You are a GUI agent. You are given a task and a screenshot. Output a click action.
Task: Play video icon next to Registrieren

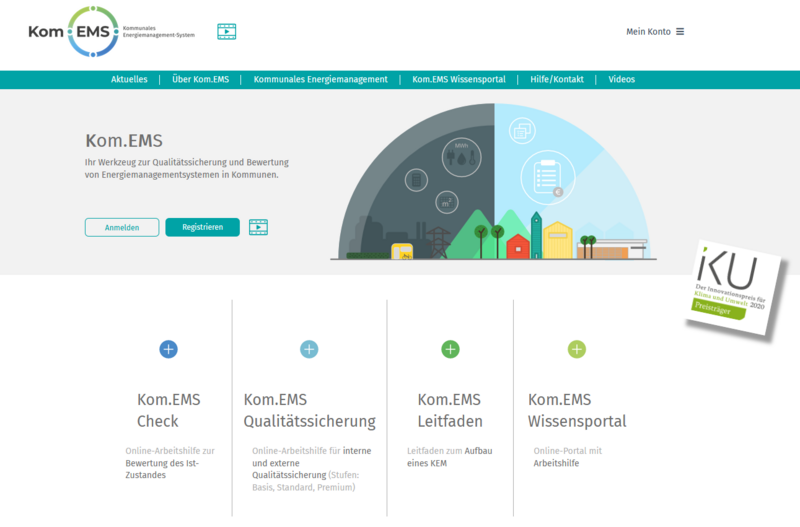[258, 227]
